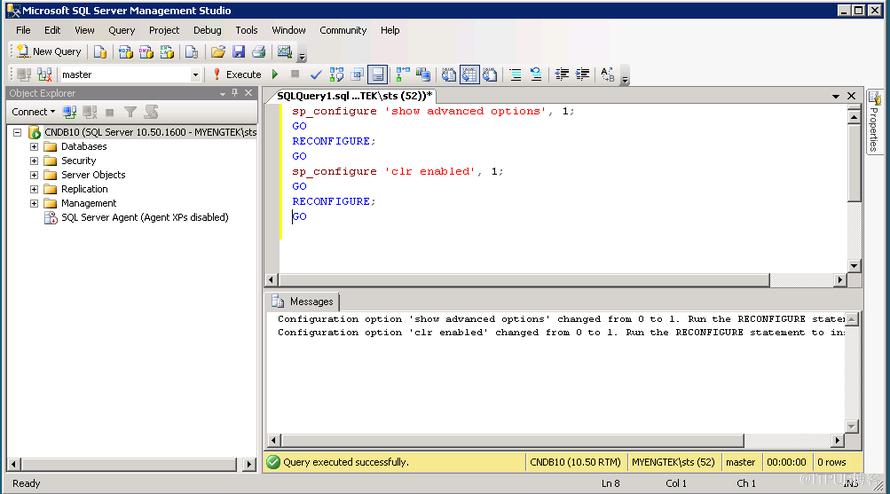Click the Print icon in toolbar

tap(259, 52)
